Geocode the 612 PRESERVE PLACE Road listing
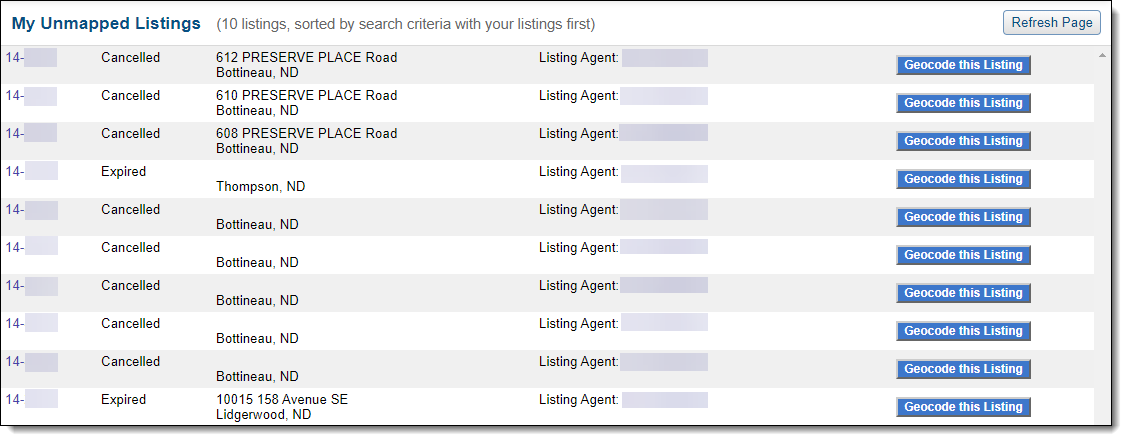1127x441 pixels. pyautogui.click(x=963, y=65)
